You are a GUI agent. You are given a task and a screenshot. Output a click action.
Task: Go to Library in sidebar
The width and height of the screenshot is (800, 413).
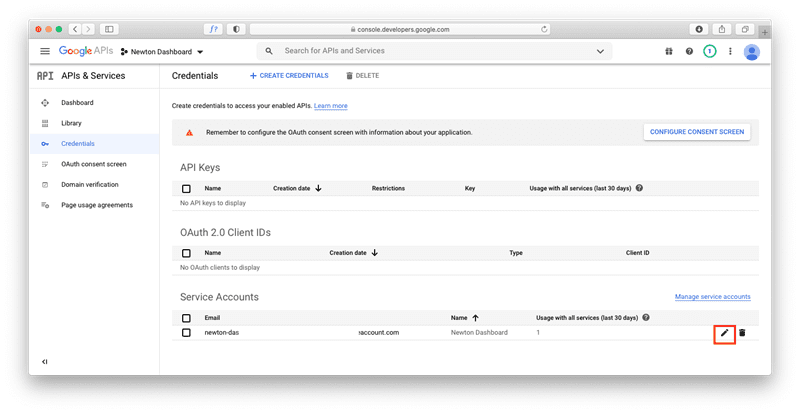71,124
